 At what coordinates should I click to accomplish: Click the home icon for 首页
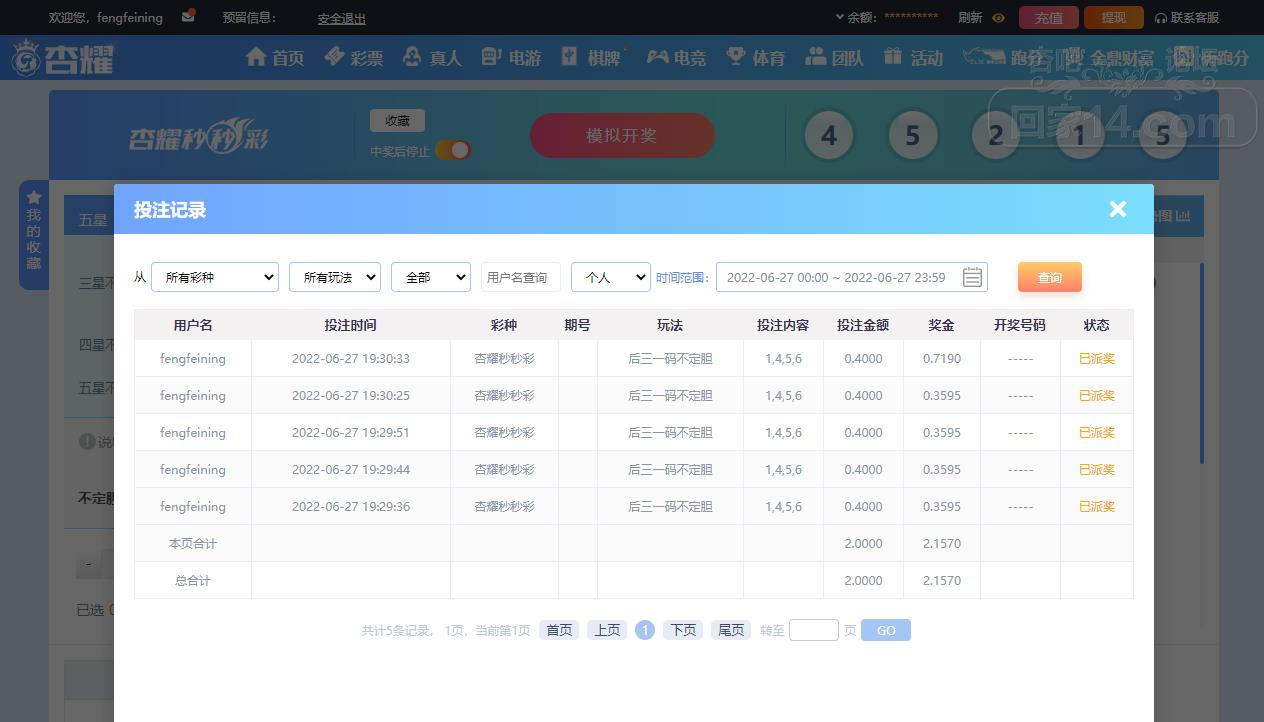click(x=256, y=57)
